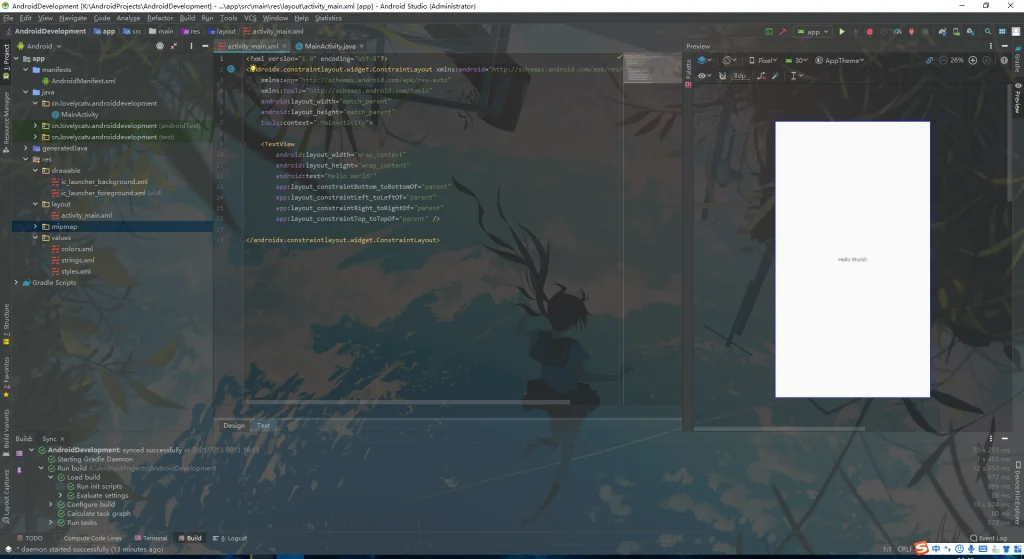Open the AVD Manager icon
The image size is (1024, 559).
click(956, 31)
